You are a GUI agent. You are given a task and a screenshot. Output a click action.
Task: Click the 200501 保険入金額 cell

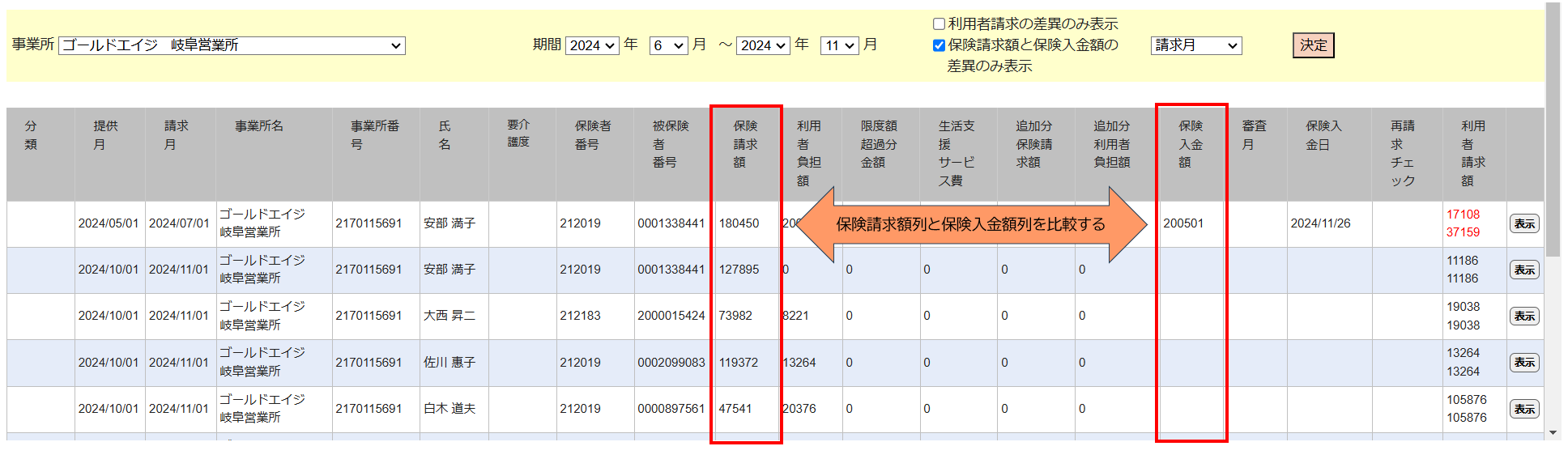point(1183,223)
